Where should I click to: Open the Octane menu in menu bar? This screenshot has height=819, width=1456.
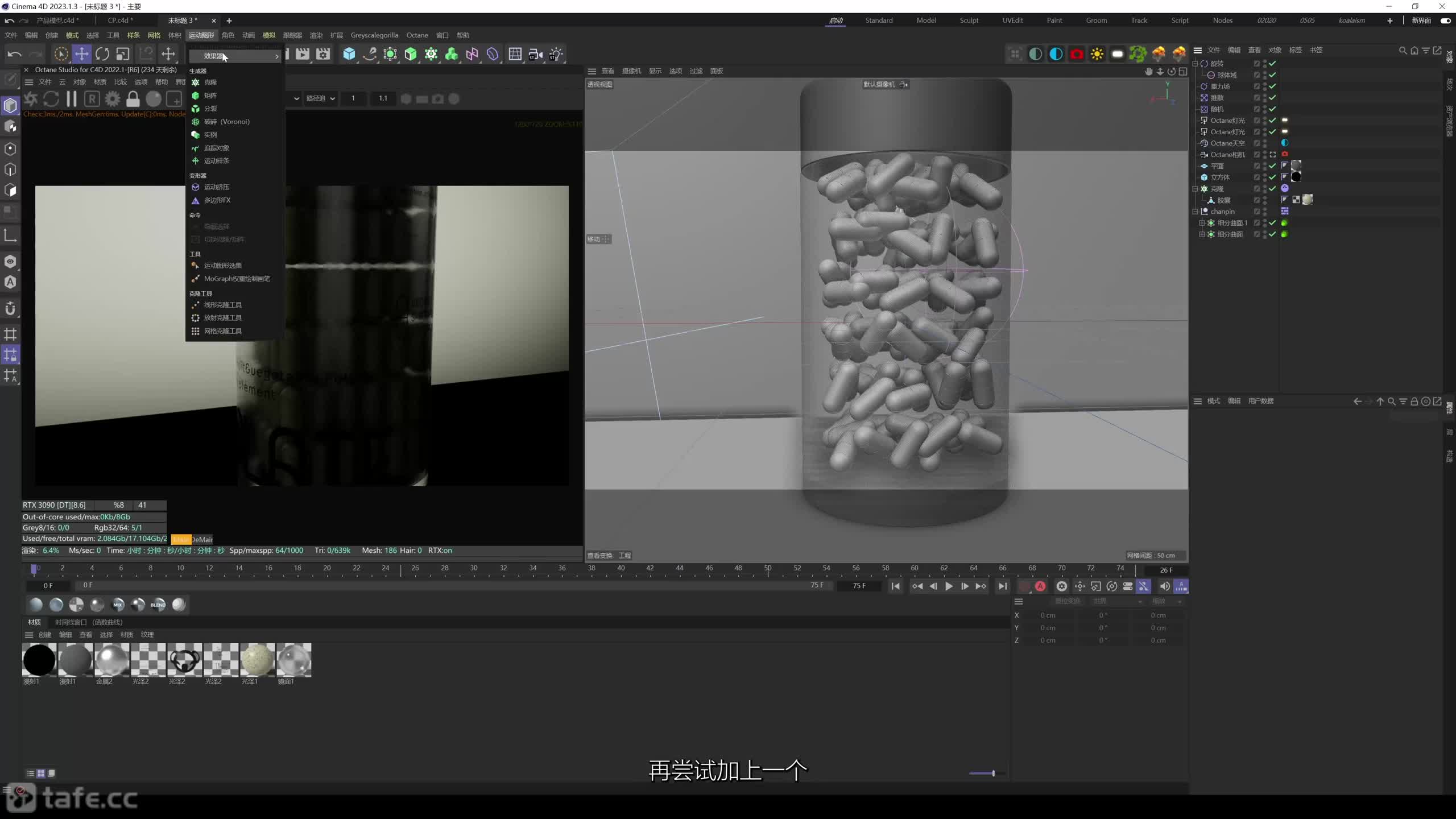click(x=417, y=35)
